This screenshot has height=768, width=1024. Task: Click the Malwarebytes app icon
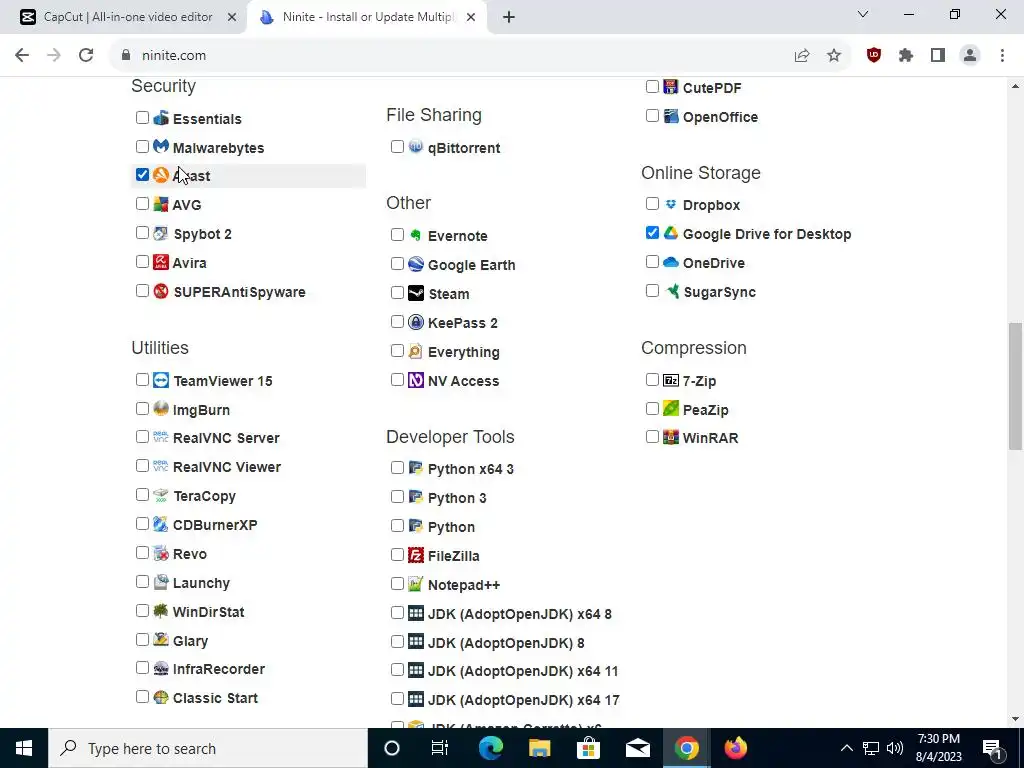(x=161, y=146)
